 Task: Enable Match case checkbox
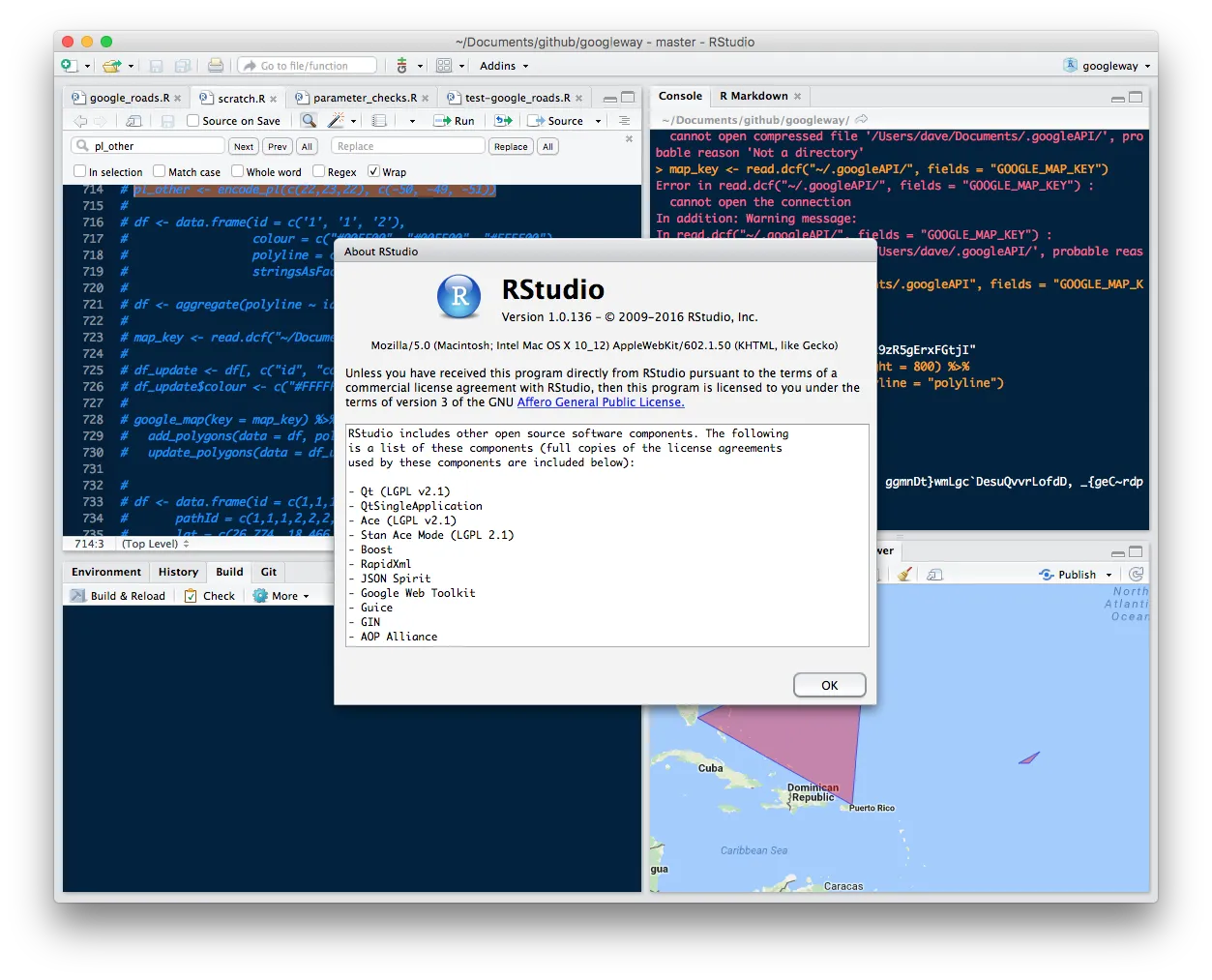160,171
